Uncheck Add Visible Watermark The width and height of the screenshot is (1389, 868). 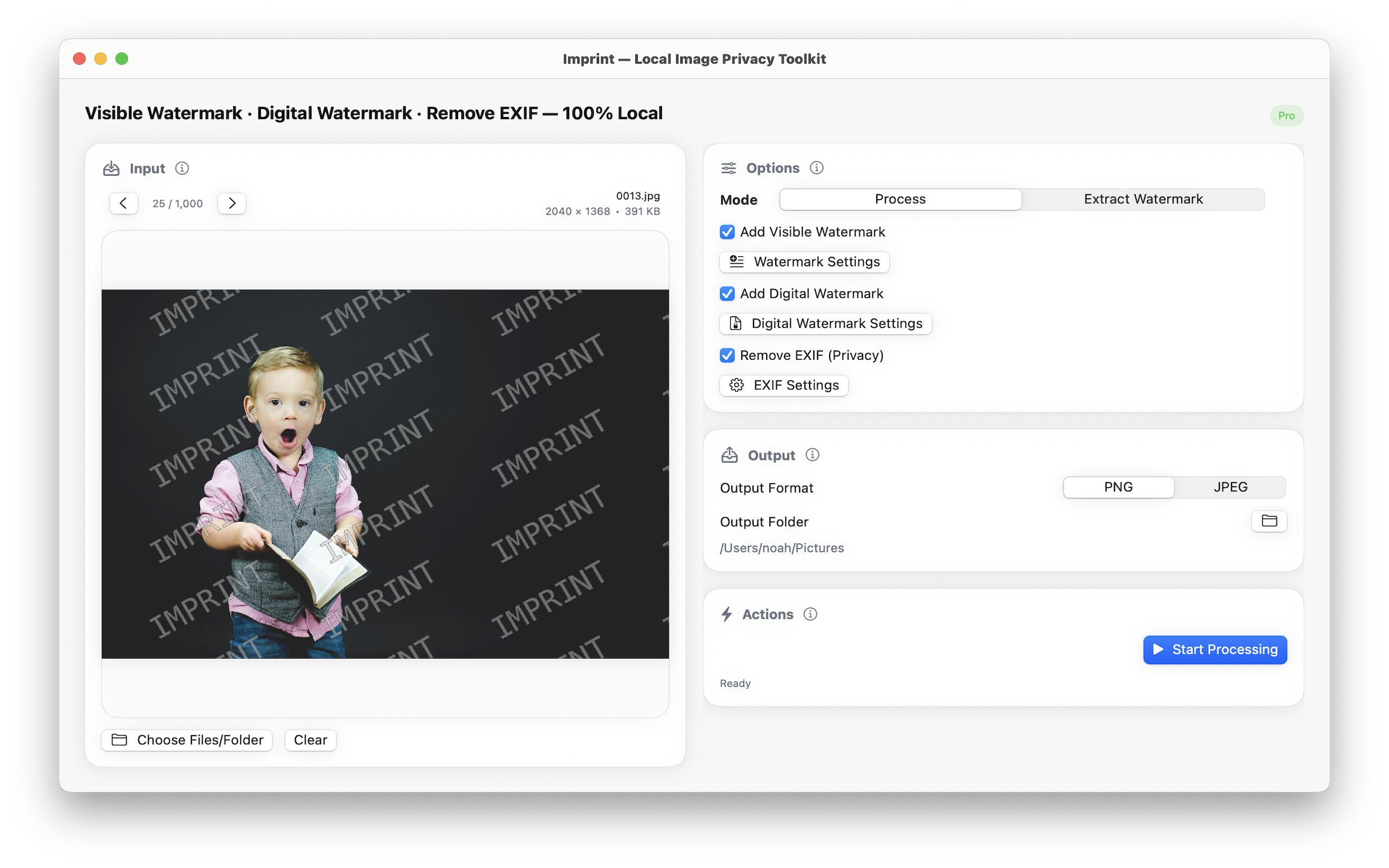pyautogui.click(x=727, y=232)
